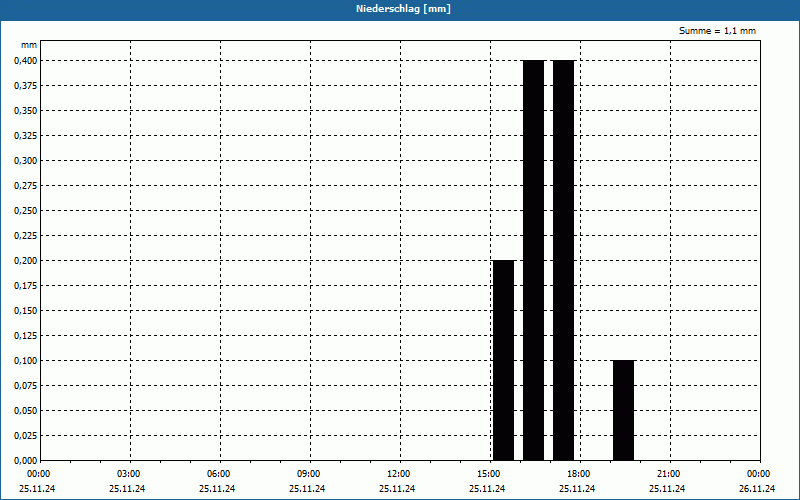Click the 0,050 y-axis value
800x500 pixels.
[x=26, y=411]
